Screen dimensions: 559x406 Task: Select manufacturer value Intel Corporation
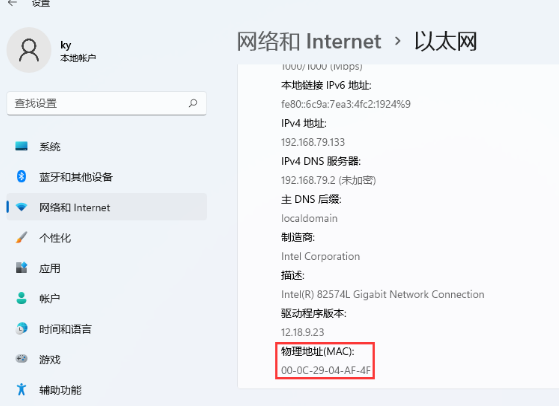pos(320,256)
